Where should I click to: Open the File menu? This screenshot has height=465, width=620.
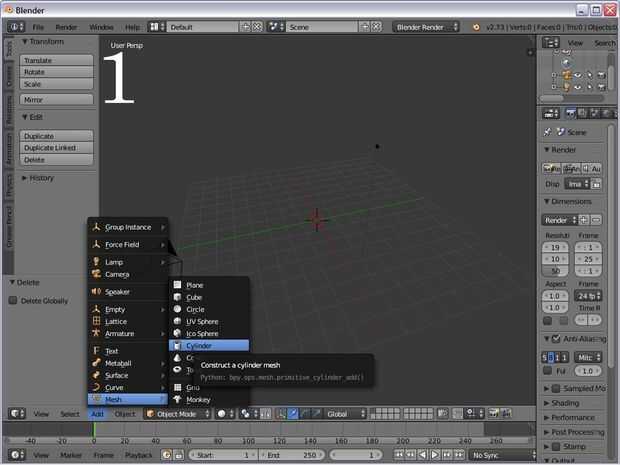(x=38, y=27)
